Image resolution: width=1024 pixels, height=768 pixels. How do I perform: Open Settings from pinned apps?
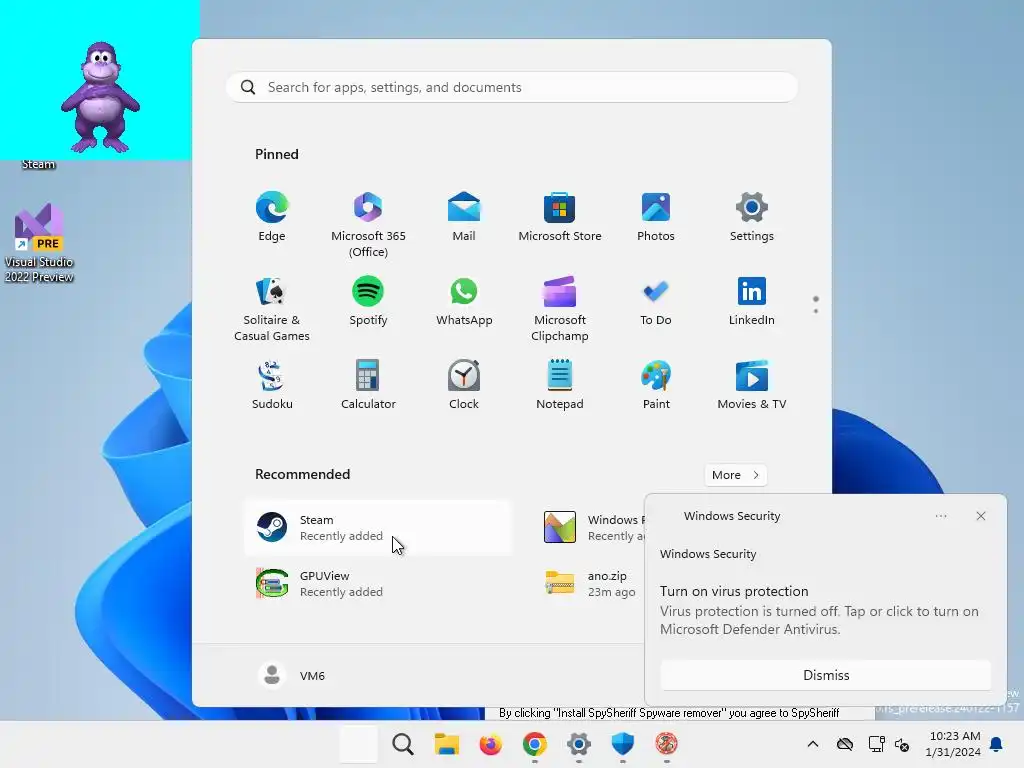click(x=752, y=217)
